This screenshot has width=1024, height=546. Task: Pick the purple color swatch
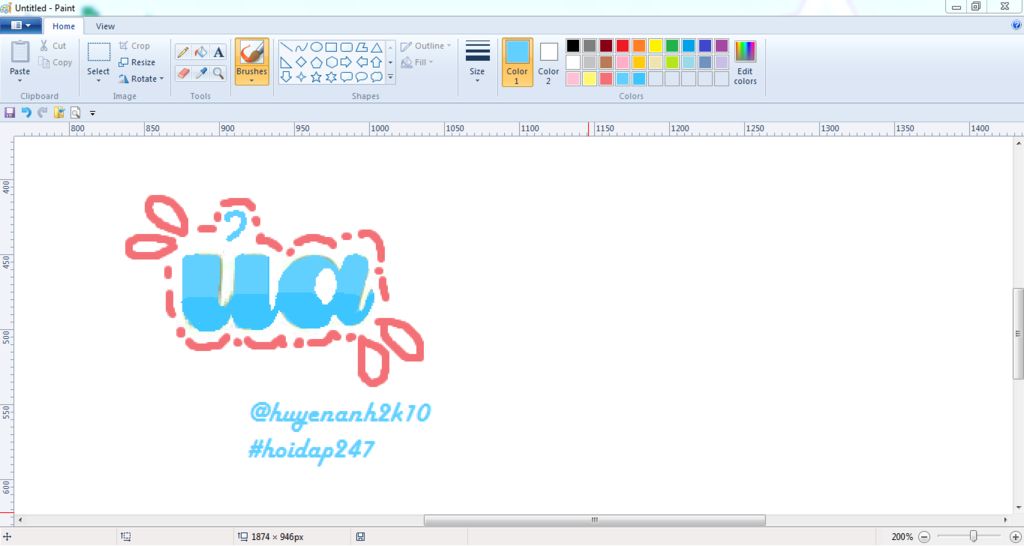coord(722,46)
